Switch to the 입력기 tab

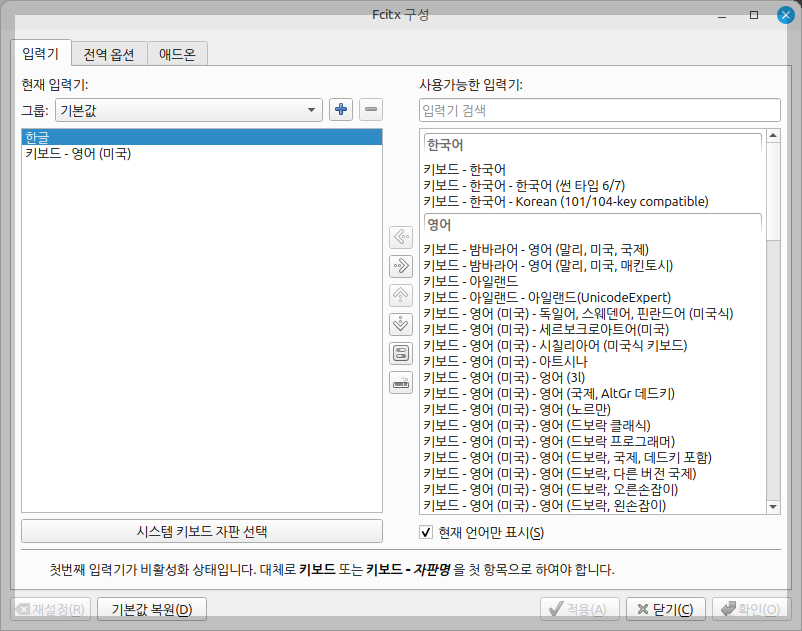click(x=40, y=53)
